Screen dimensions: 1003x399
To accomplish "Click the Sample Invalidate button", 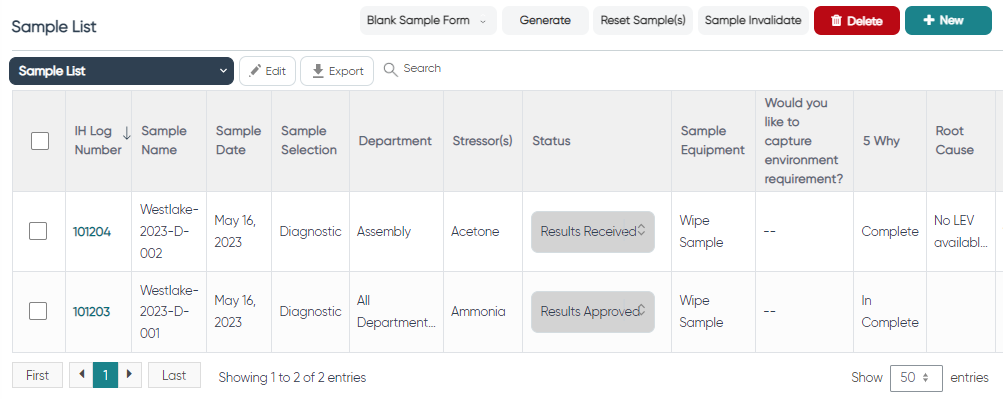I will coord(753,20).
